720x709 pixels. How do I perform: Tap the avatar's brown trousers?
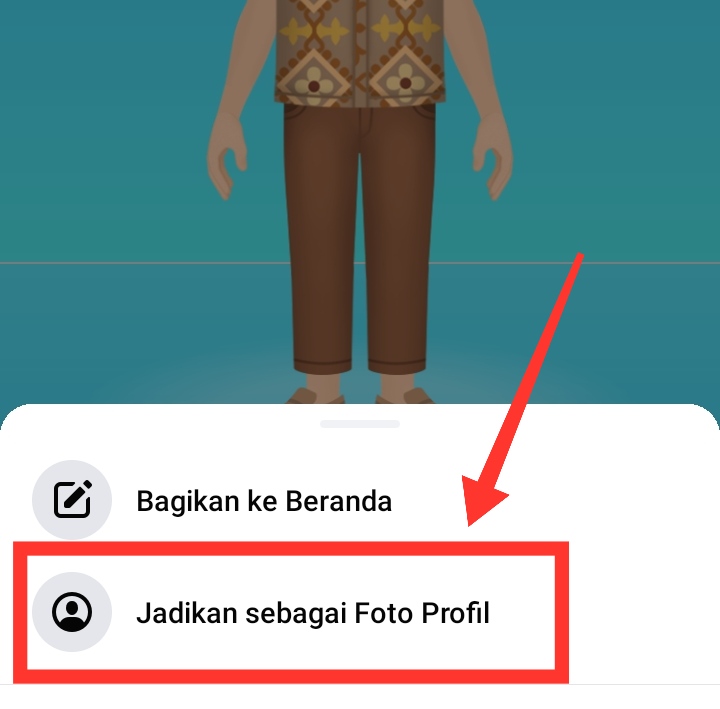pyautogui.click(x=360, y=239)
